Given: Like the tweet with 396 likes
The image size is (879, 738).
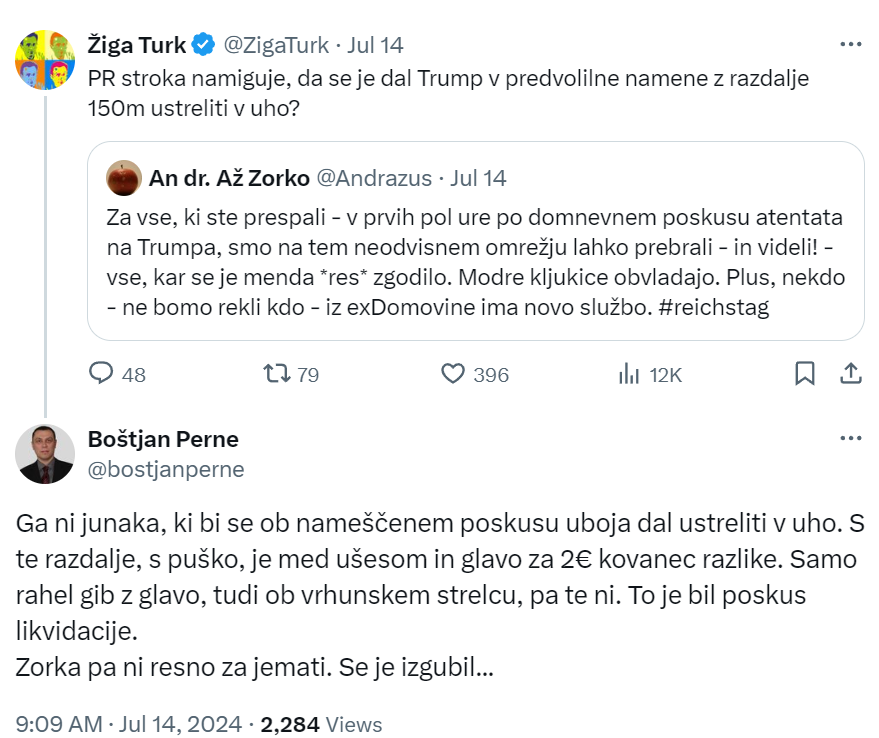Looking at the screenshot, I should (454, 374).
